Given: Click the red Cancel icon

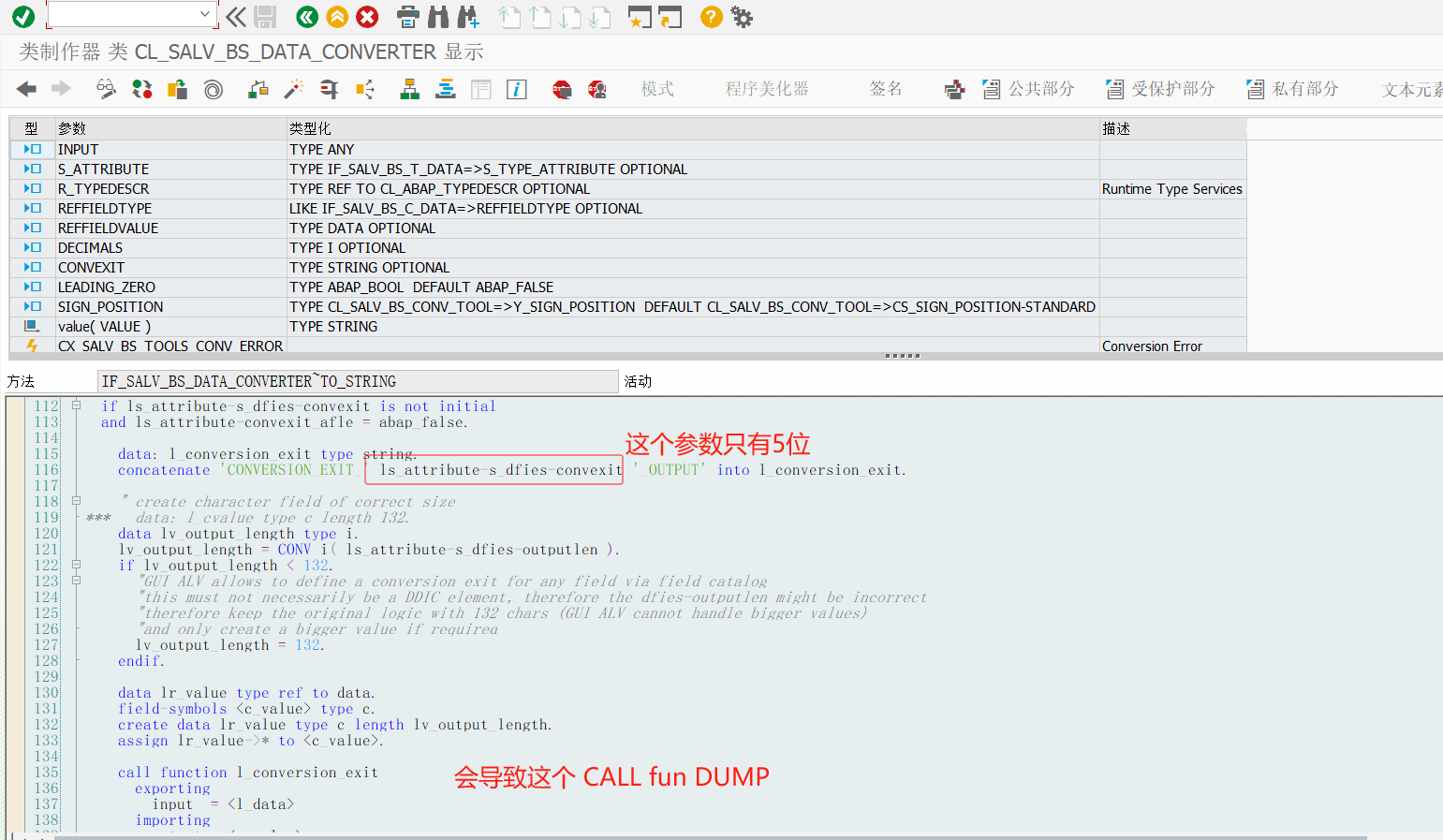Looking at the screenshot, I should (368, 16).
